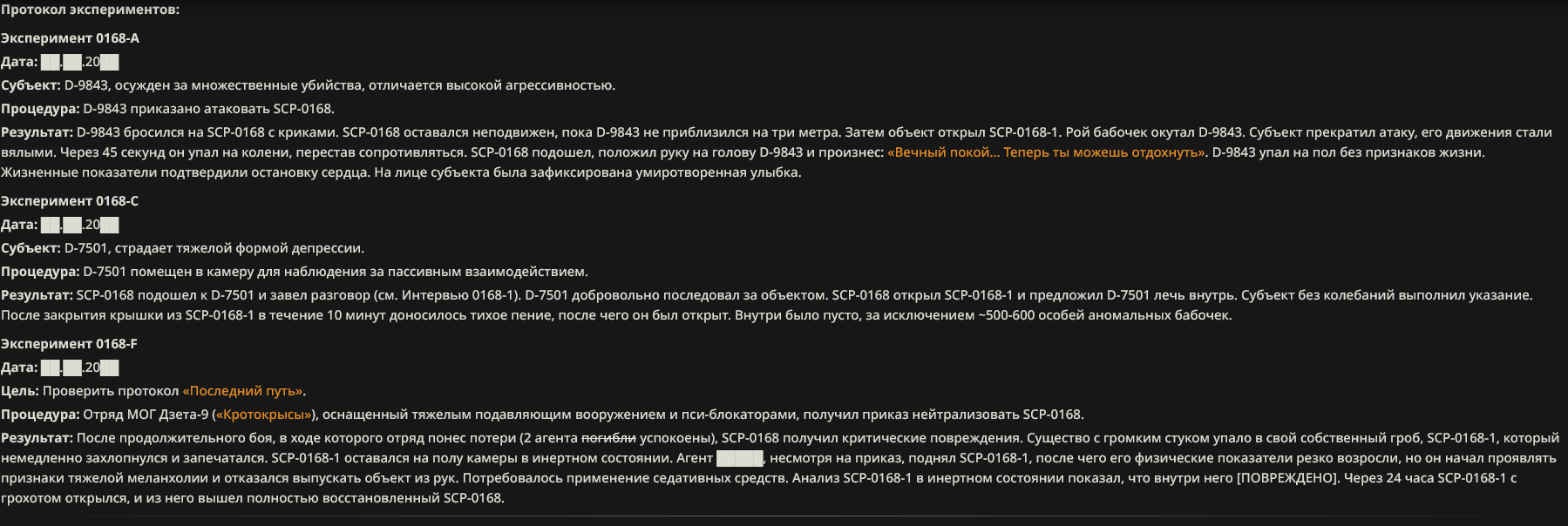Click «Субъект:» label for D-7501
The image size is (1568, 526).
(31, 248)
